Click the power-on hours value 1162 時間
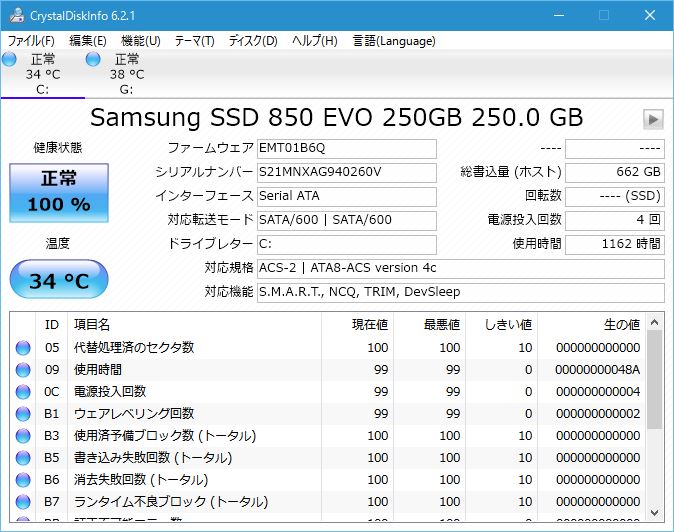 point(615,245)
